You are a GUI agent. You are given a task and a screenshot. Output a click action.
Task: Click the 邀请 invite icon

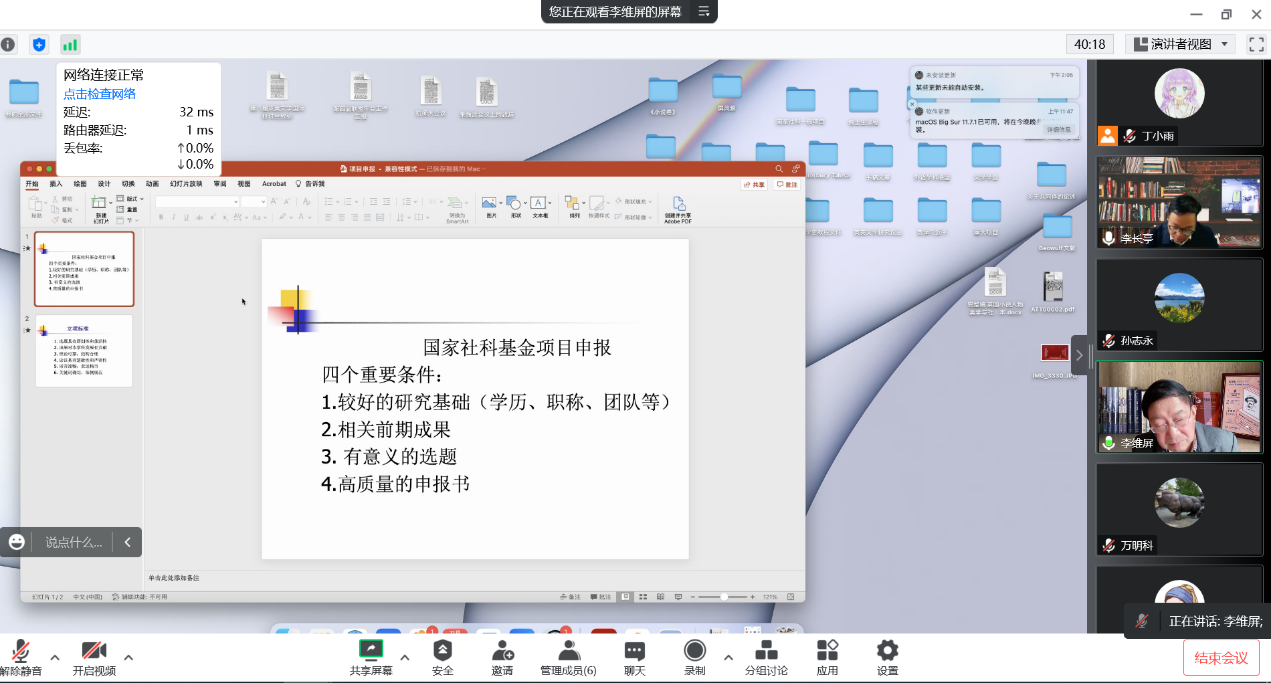pos(502,657)
